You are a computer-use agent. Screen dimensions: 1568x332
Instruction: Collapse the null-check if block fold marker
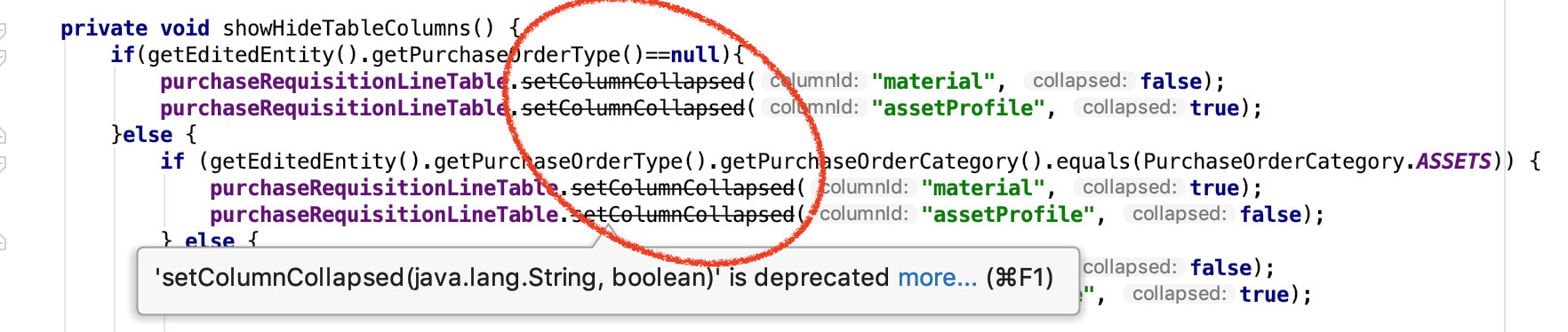click(x=3, y=58)
